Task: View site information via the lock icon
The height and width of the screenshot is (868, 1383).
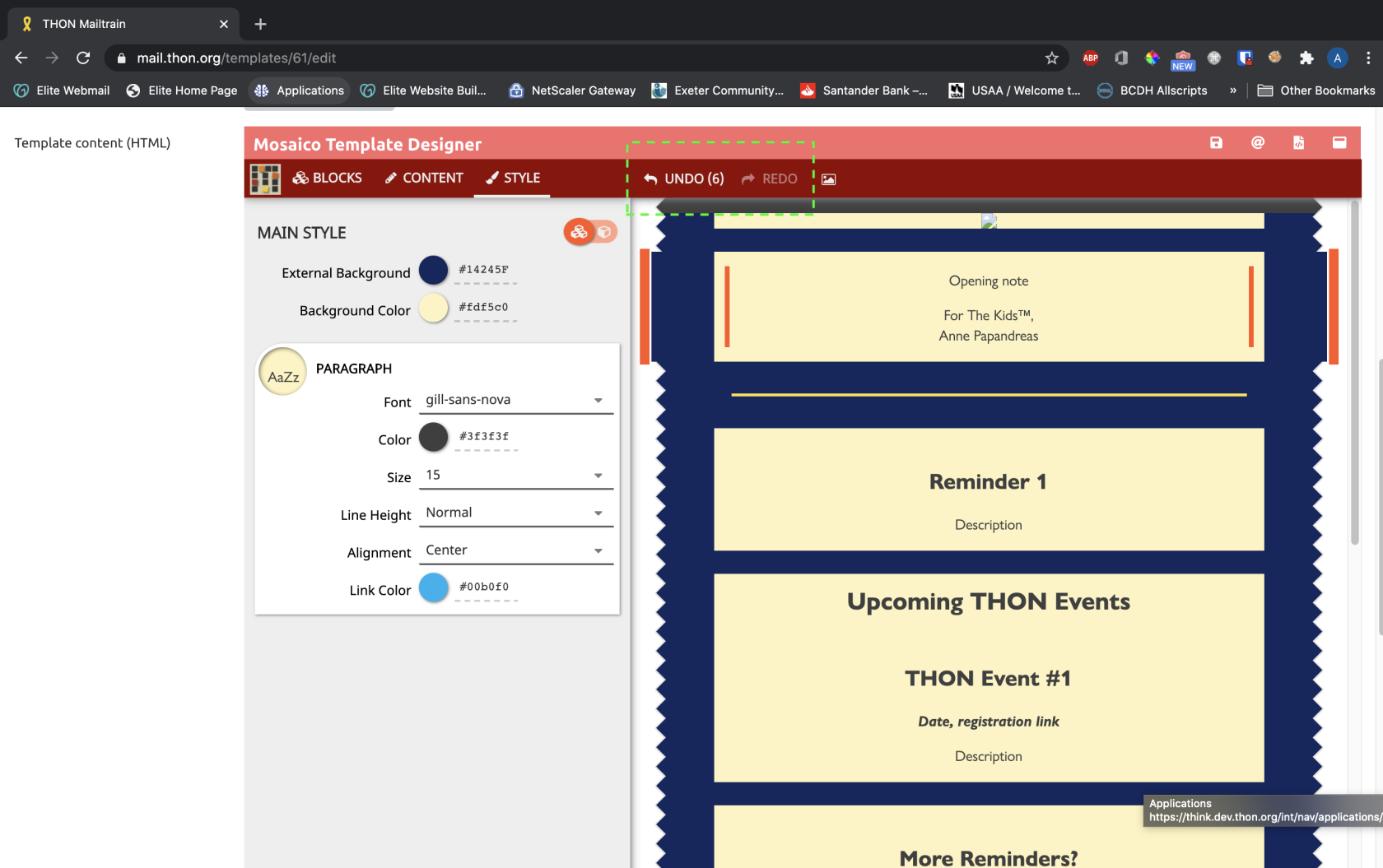Action: (x=122, y=58)
